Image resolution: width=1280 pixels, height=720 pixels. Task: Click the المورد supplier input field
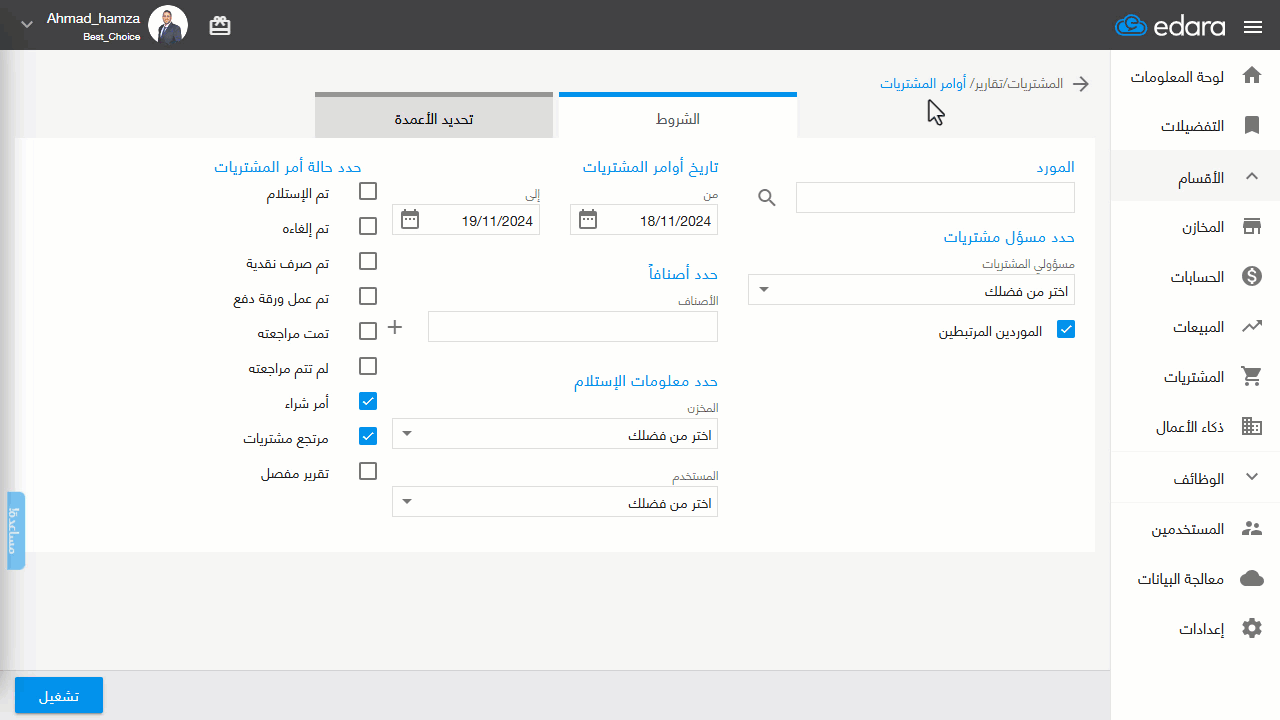[x=935, y=197]
